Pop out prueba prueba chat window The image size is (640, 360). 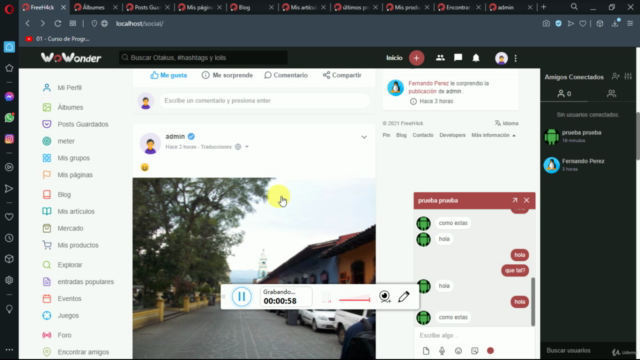515,200
